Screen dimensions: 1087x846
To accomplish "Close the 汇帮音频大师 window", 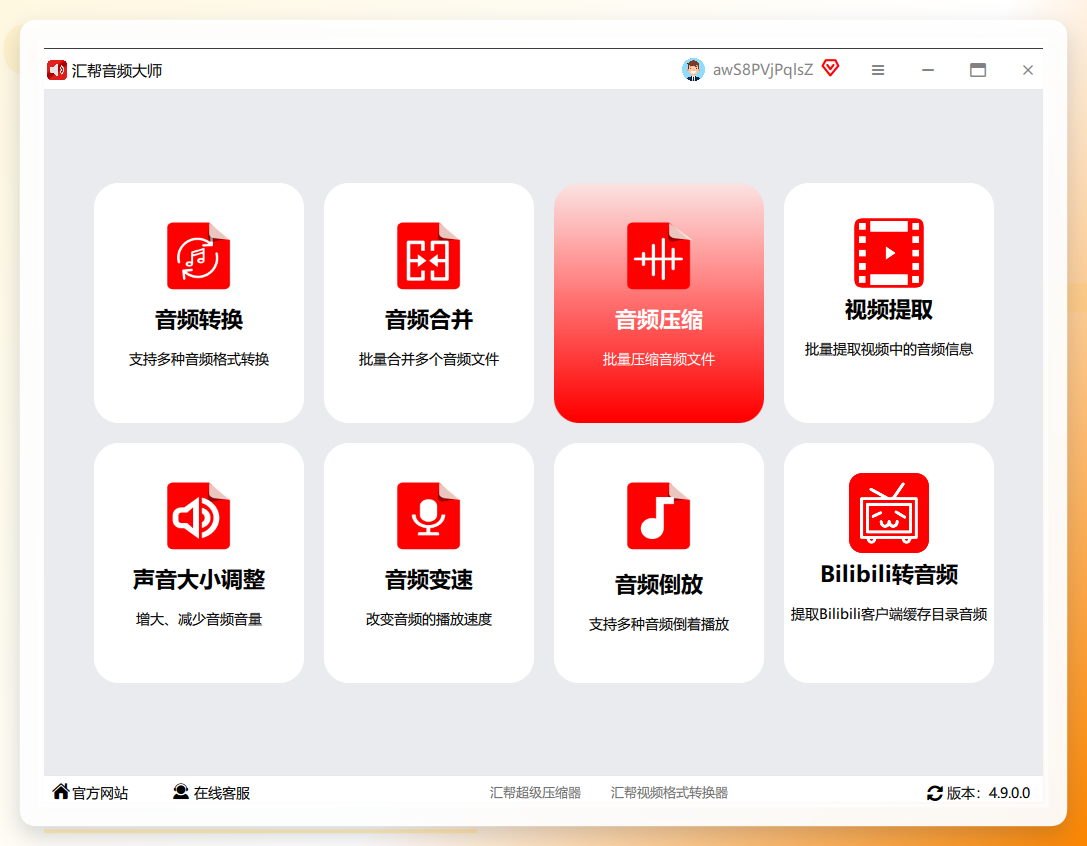I will click(1028, 70).
